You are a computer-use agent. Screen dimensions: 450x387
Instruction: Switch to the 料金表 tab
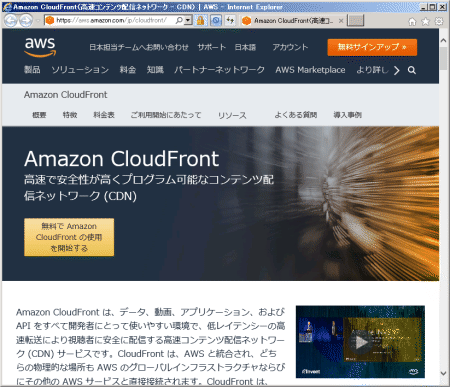pyautogui.click(x=104, y=115)
